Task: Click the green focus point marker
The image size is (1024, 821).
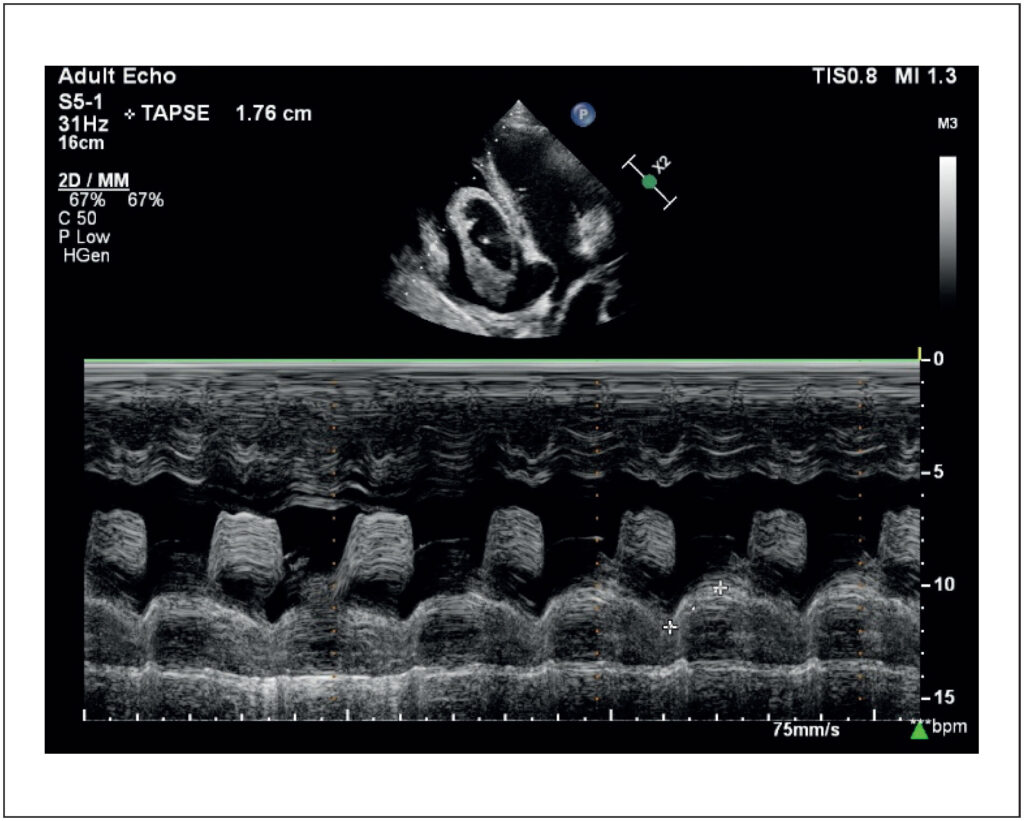Action: point(649,182)
